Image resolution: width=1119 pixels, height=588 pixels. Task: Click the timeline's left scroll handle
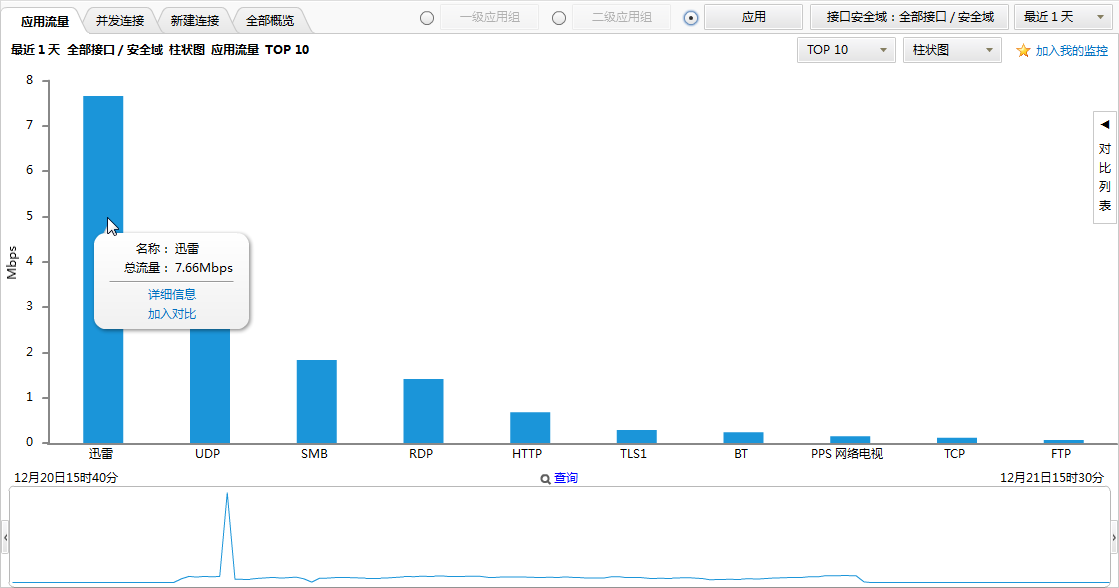4,537
